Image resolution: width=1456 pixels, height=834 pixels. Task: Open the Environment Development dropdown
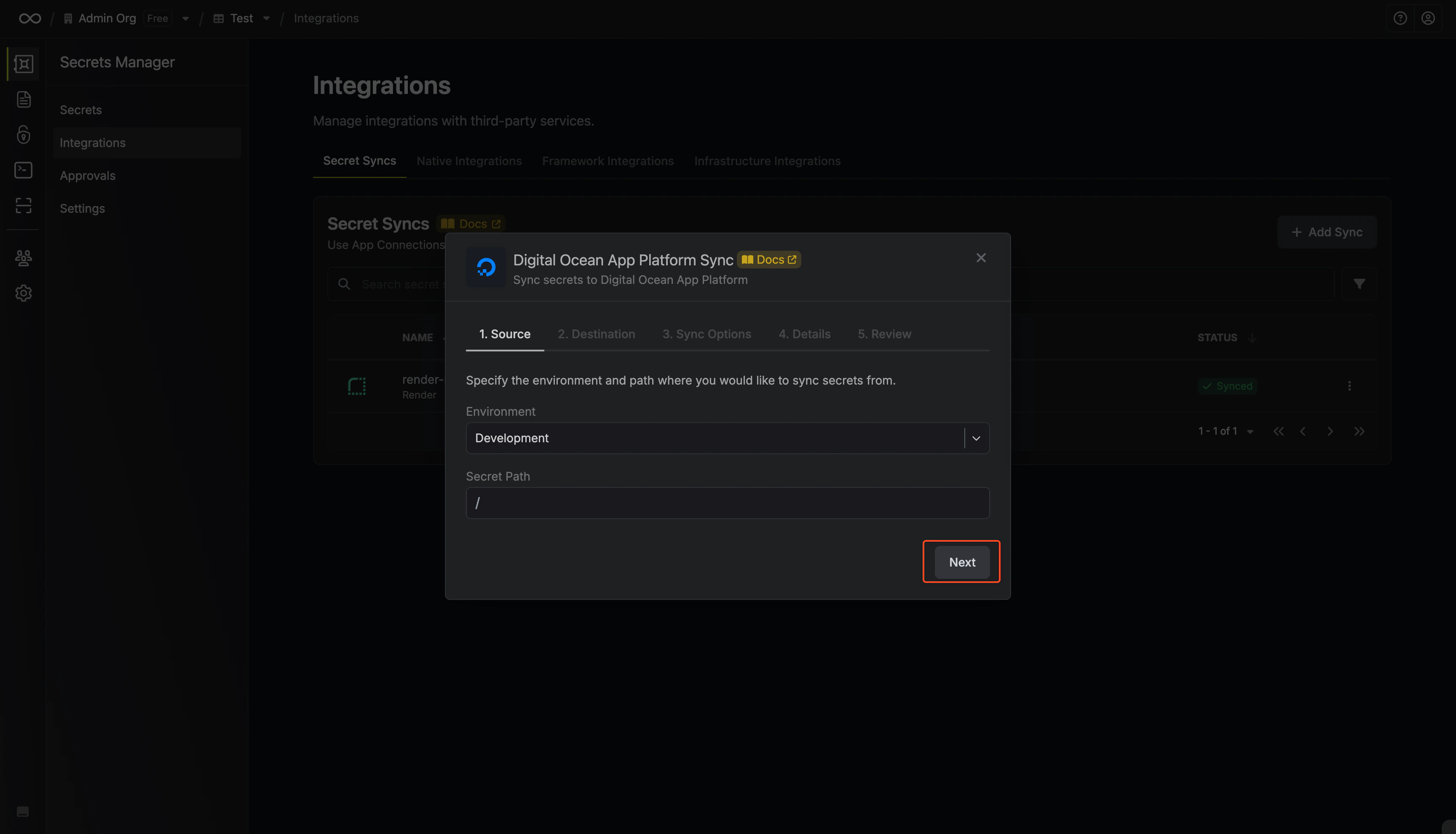point(728,438)
